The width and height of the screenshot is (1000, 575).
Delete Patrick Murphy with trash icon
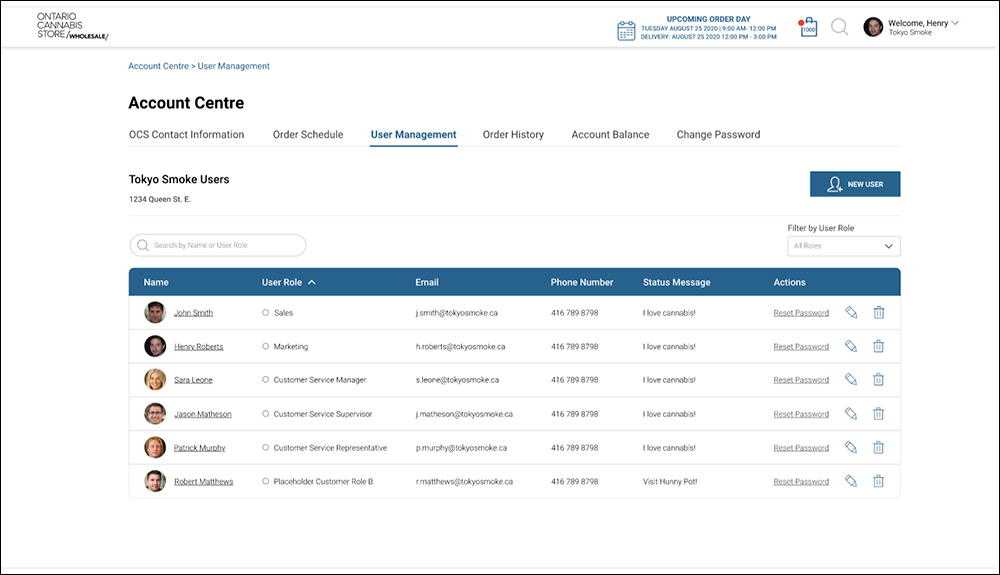878,448
